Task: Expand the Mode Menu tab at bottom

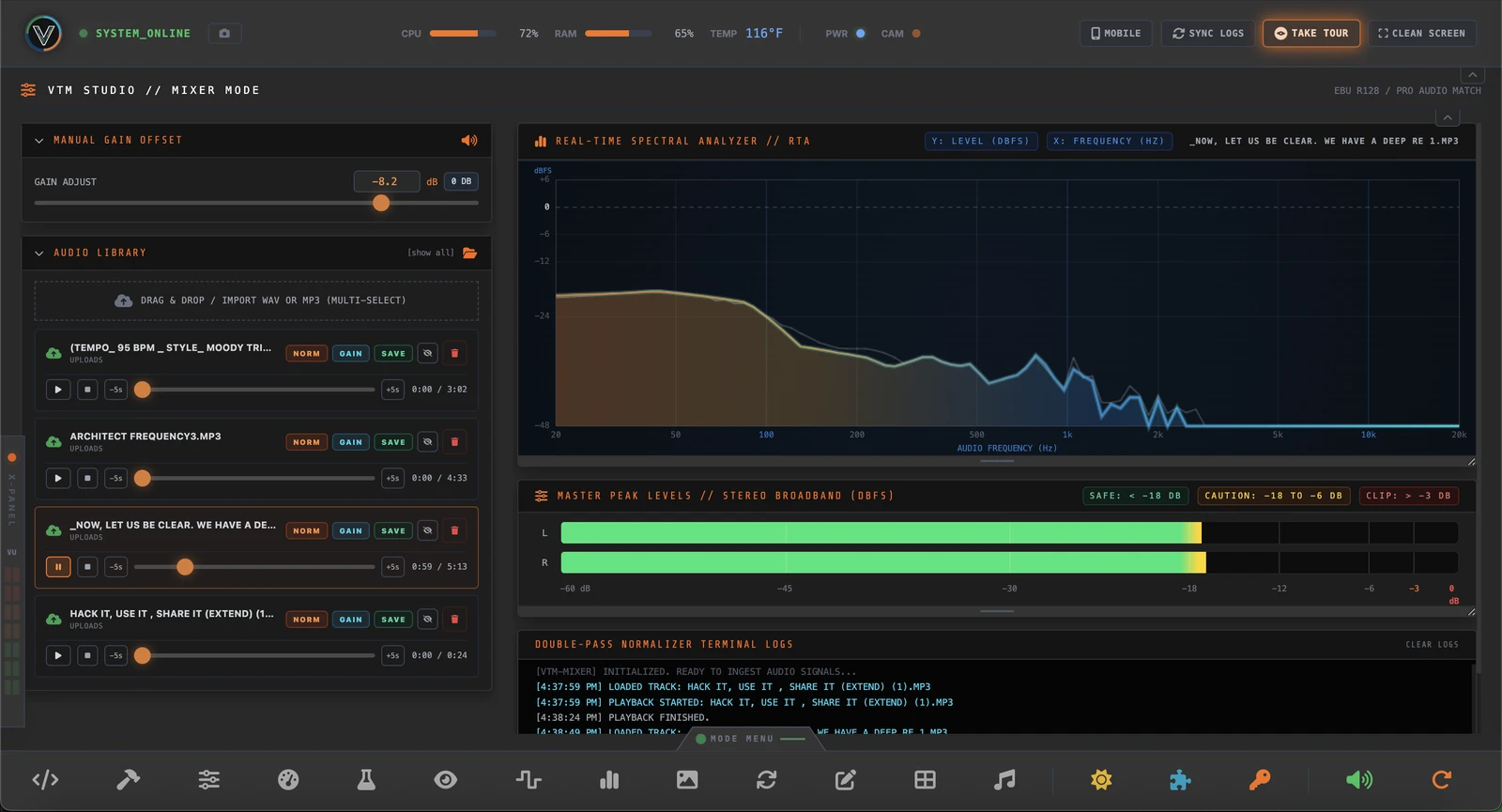Action: tap(749, 739)
